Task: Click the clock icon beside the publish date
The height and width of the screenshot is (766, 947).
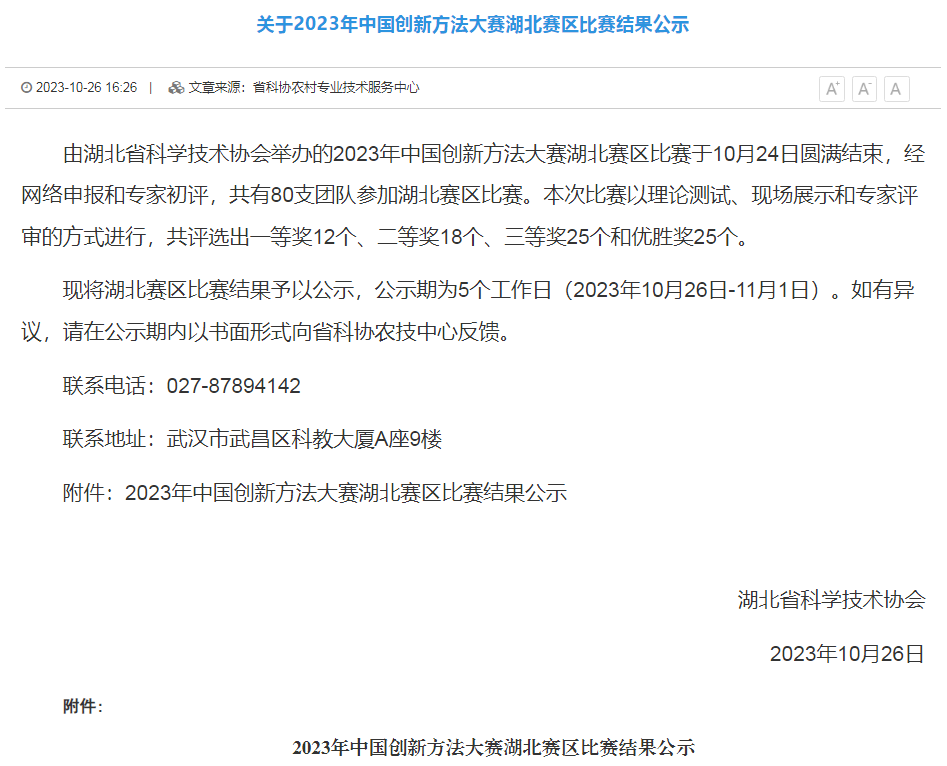Action: (27, 88)
